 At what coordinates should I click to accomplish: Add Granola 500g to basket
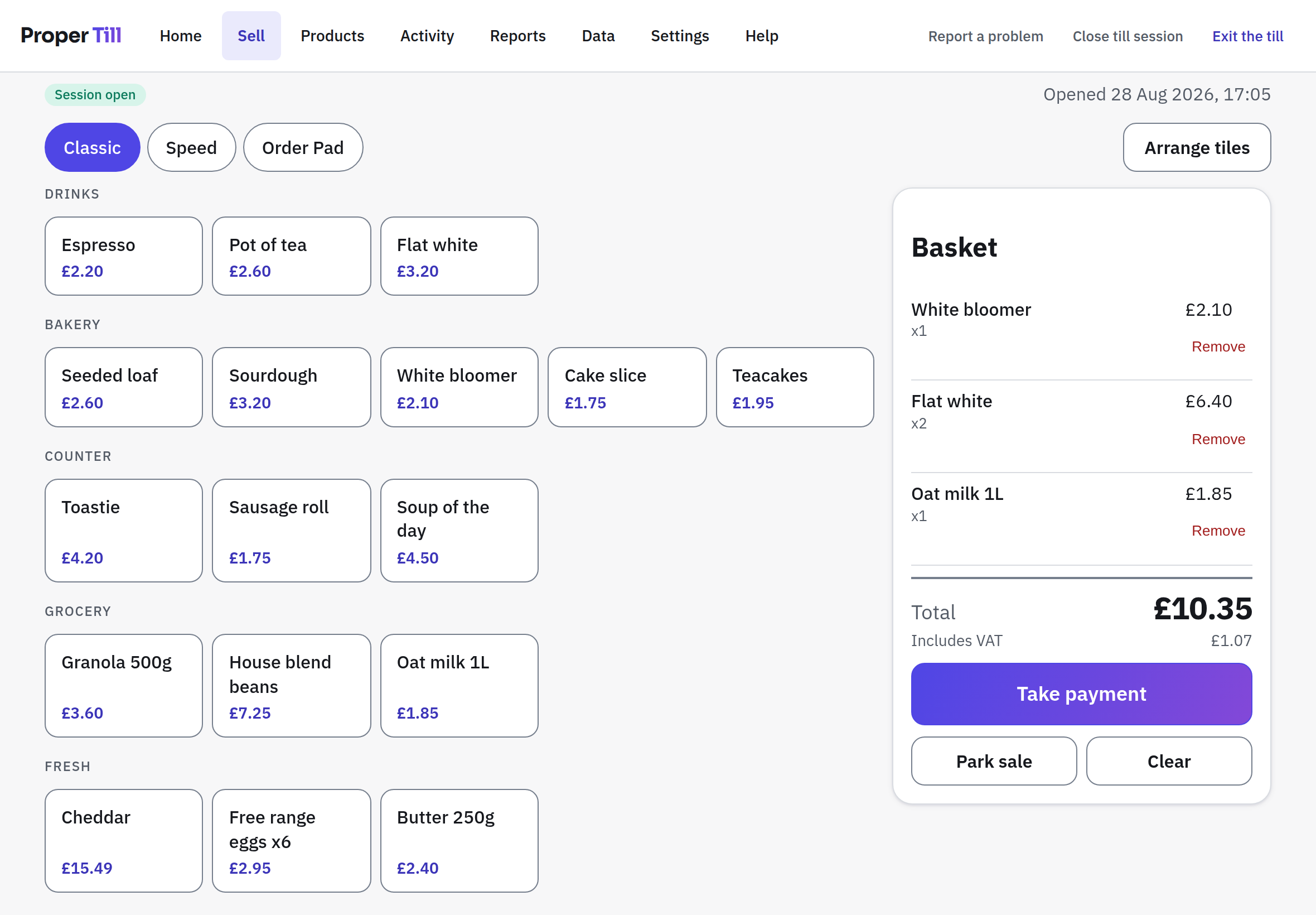click(124, 686)
